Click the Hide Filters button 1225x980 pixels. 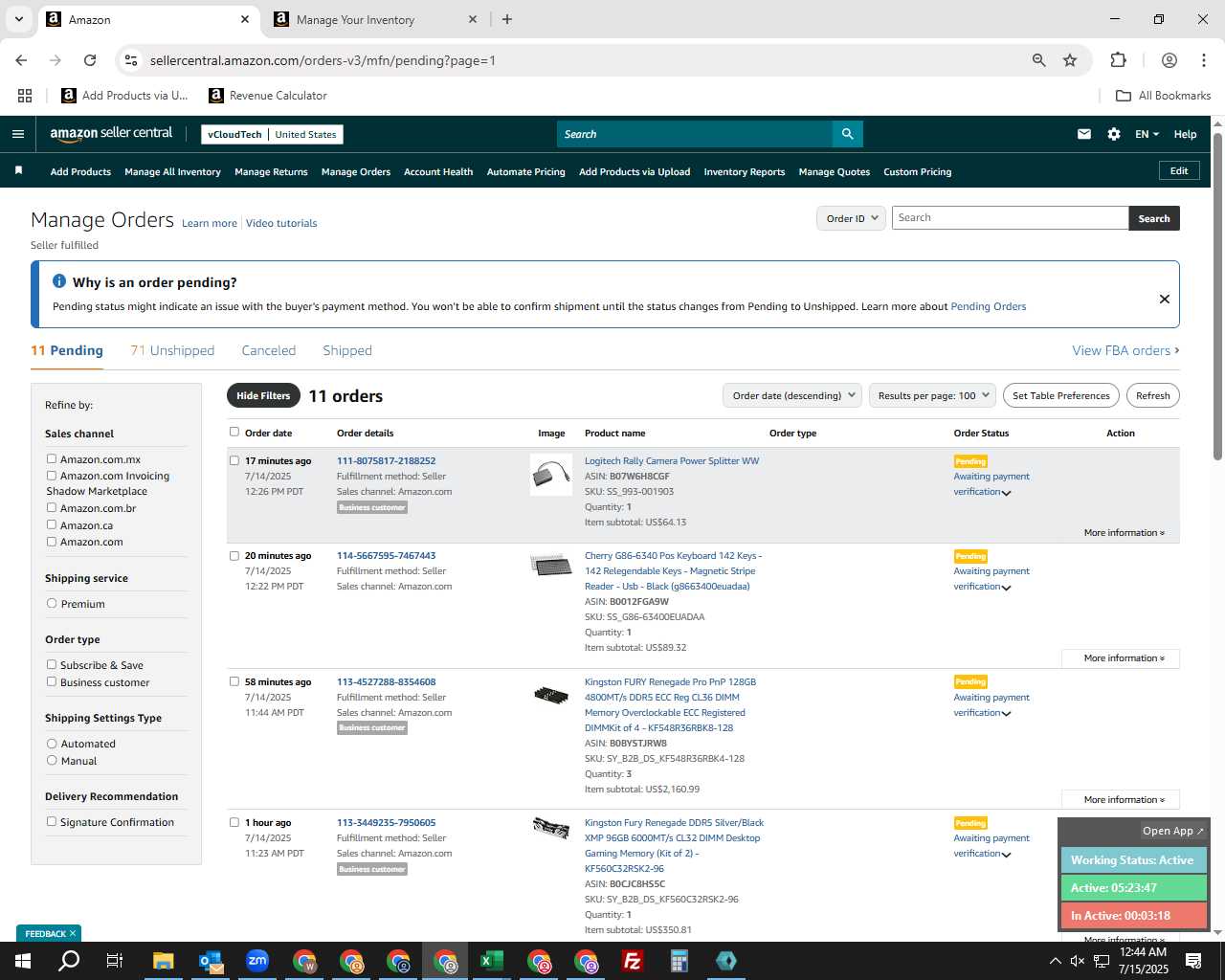[263, 395]
